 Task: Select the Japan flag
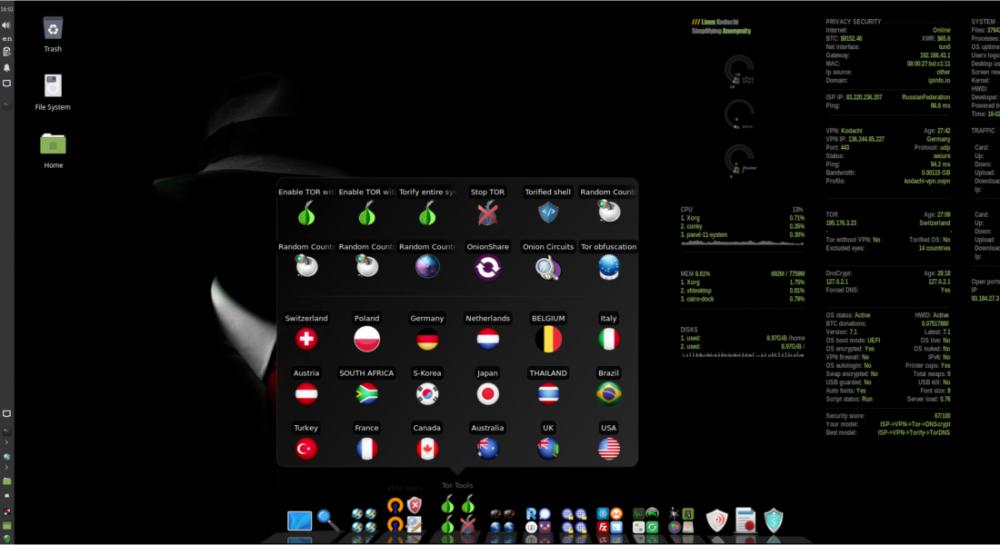(487, 394)
